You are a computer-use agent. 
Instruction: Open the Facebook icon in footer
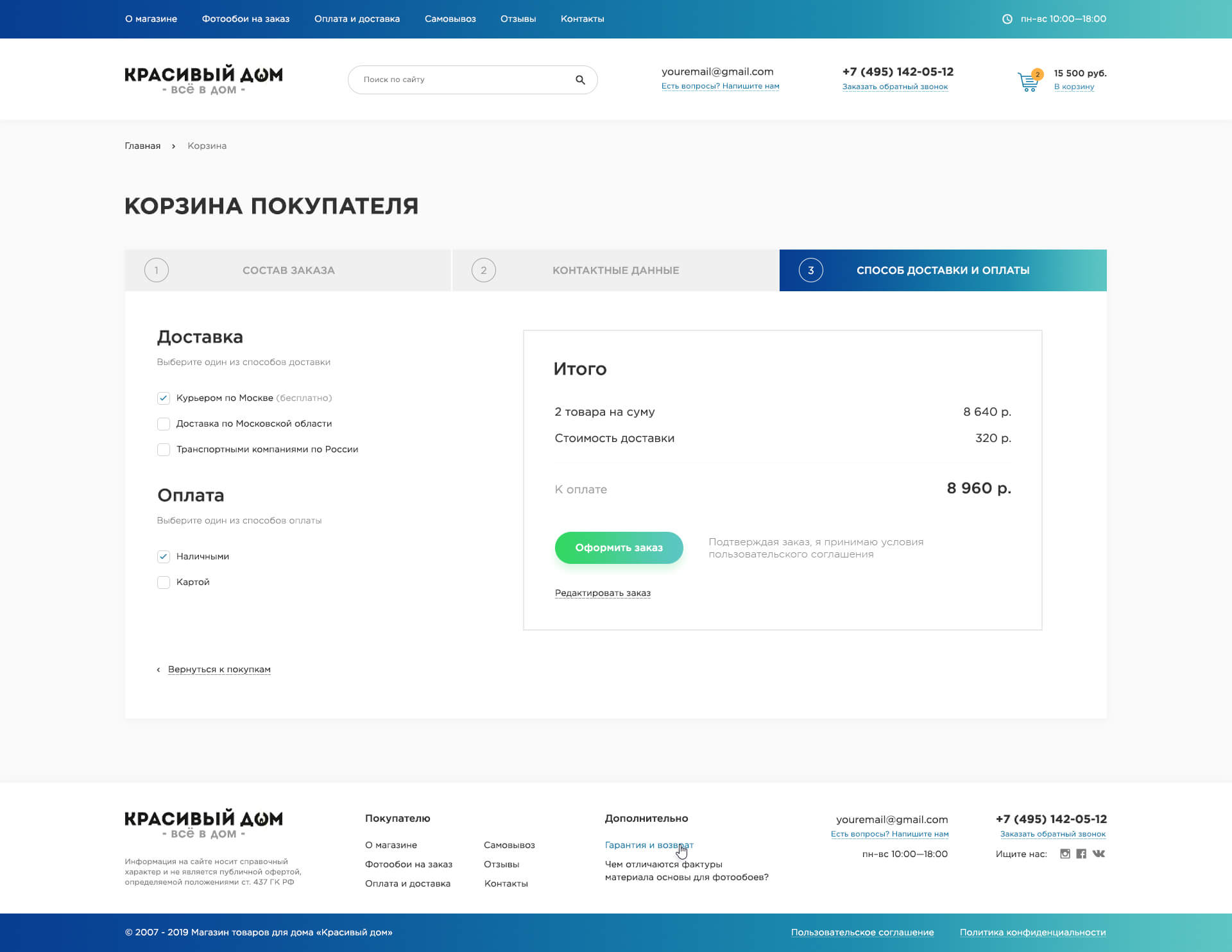coord(1081,854)
